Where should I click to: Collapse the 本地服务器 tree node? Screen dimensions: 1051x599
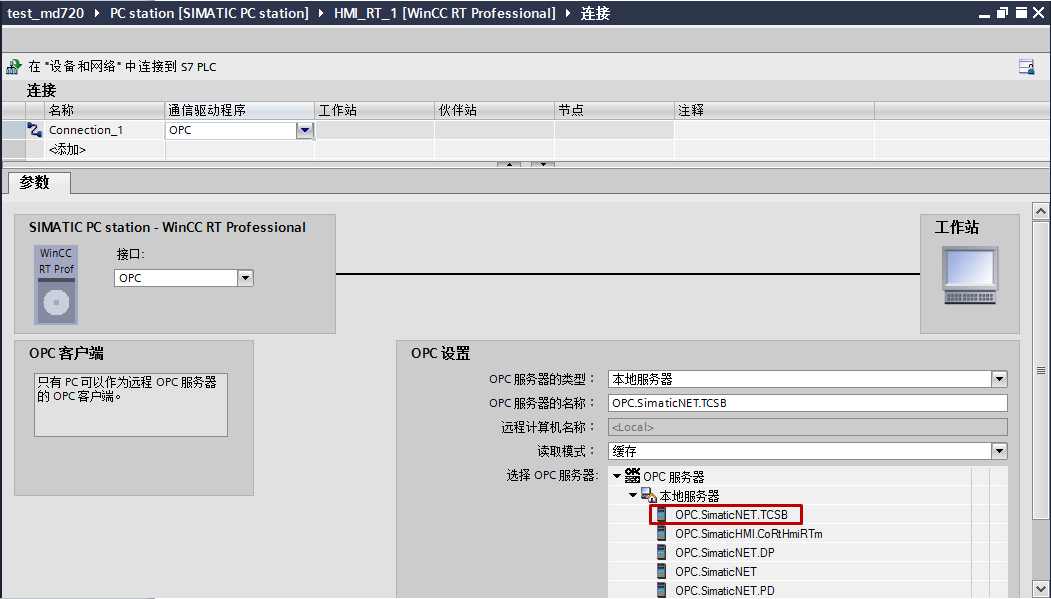[x=633, y=496]
